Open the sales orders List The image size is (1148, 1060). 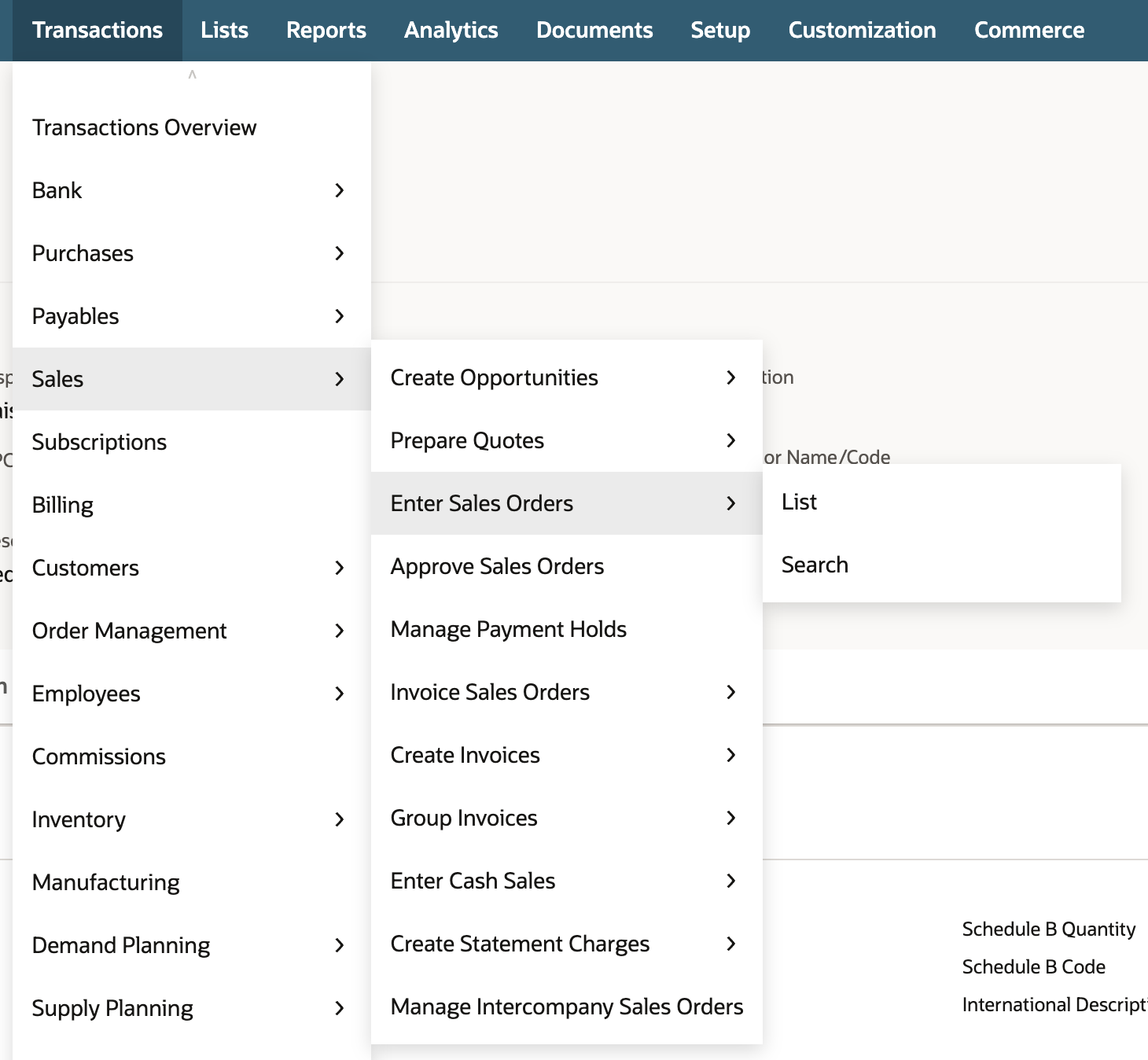(942, 502)
